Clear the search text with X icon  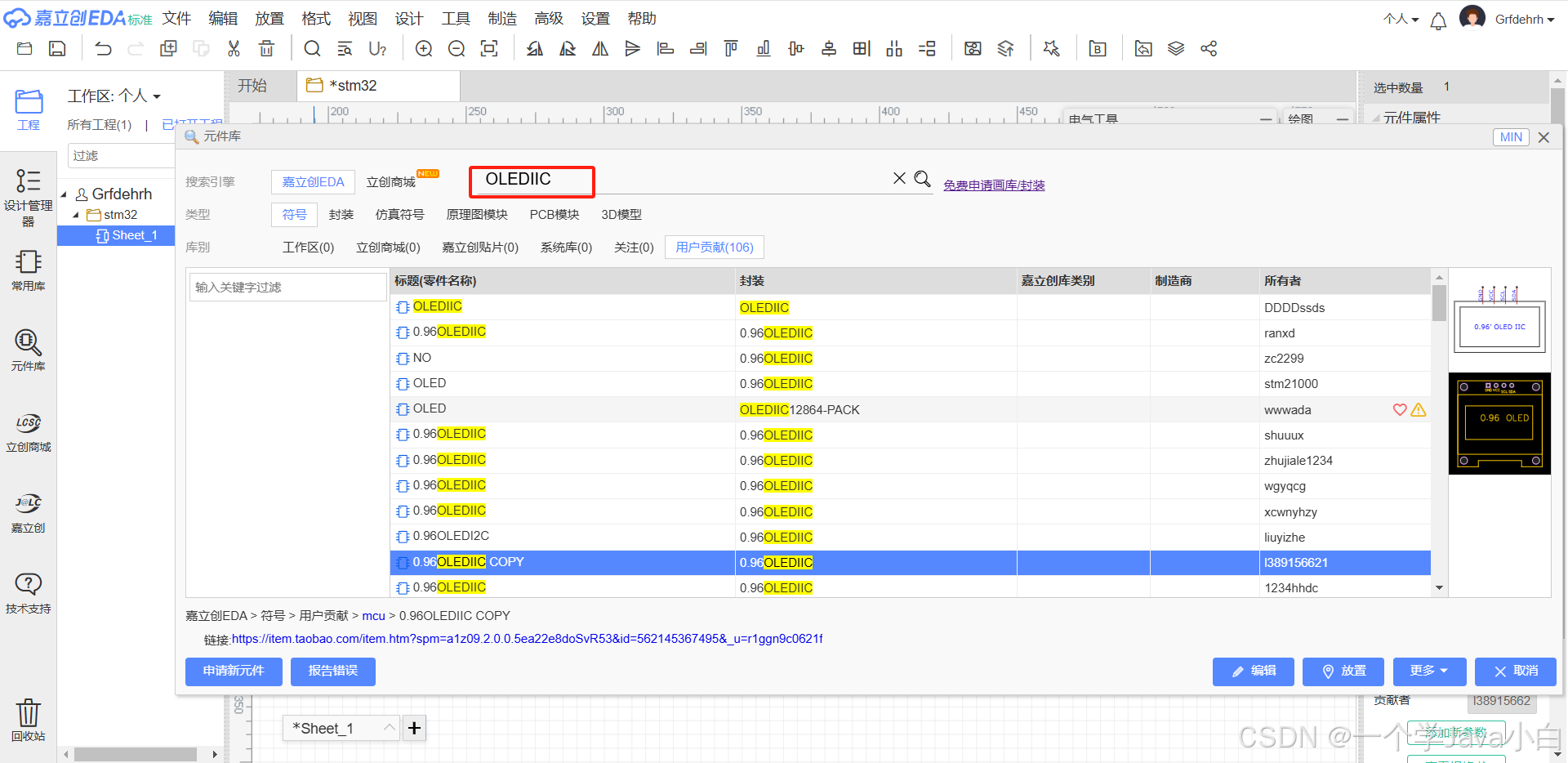pos(899,178)
